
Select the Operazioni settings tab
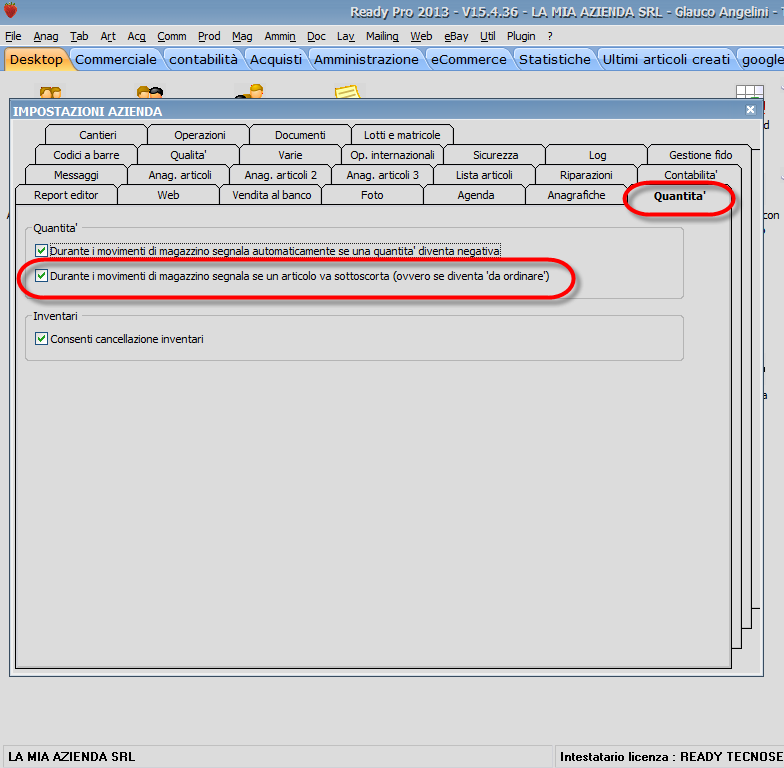[x=200, y=134]
